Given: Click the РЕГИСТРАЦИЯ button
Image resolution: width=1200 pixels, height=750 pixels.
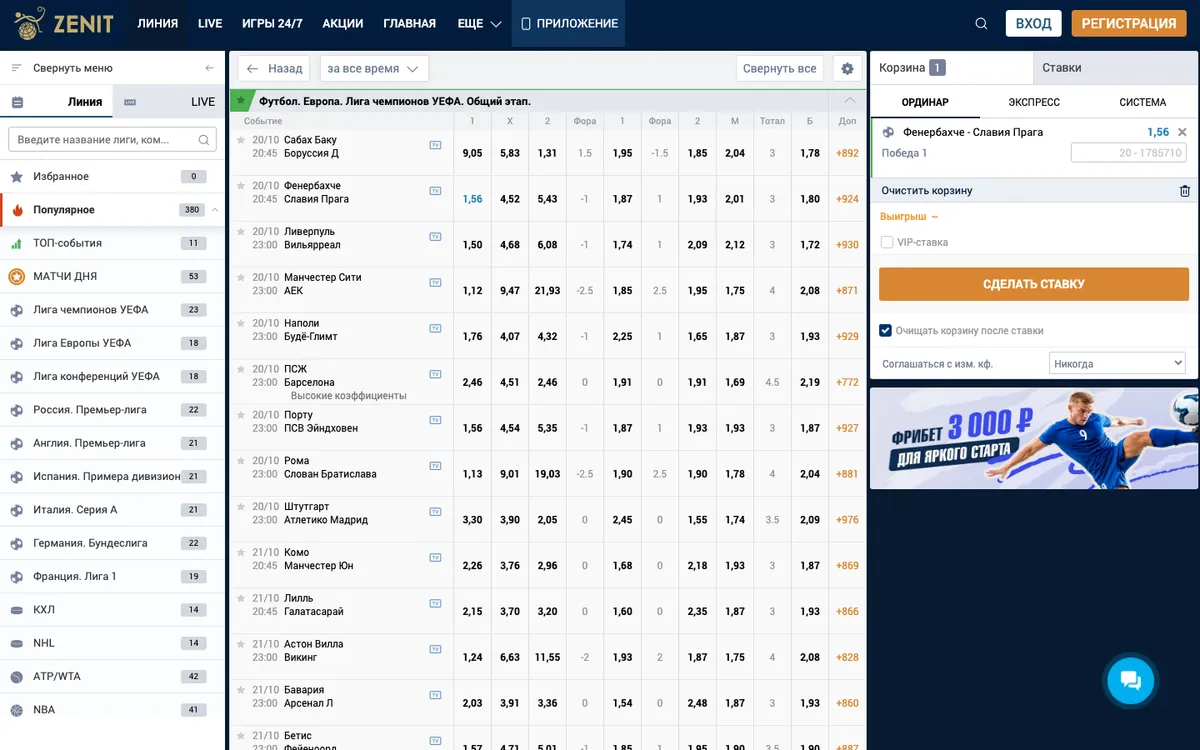Looking at the screenshot, I should coord(1129,24).
